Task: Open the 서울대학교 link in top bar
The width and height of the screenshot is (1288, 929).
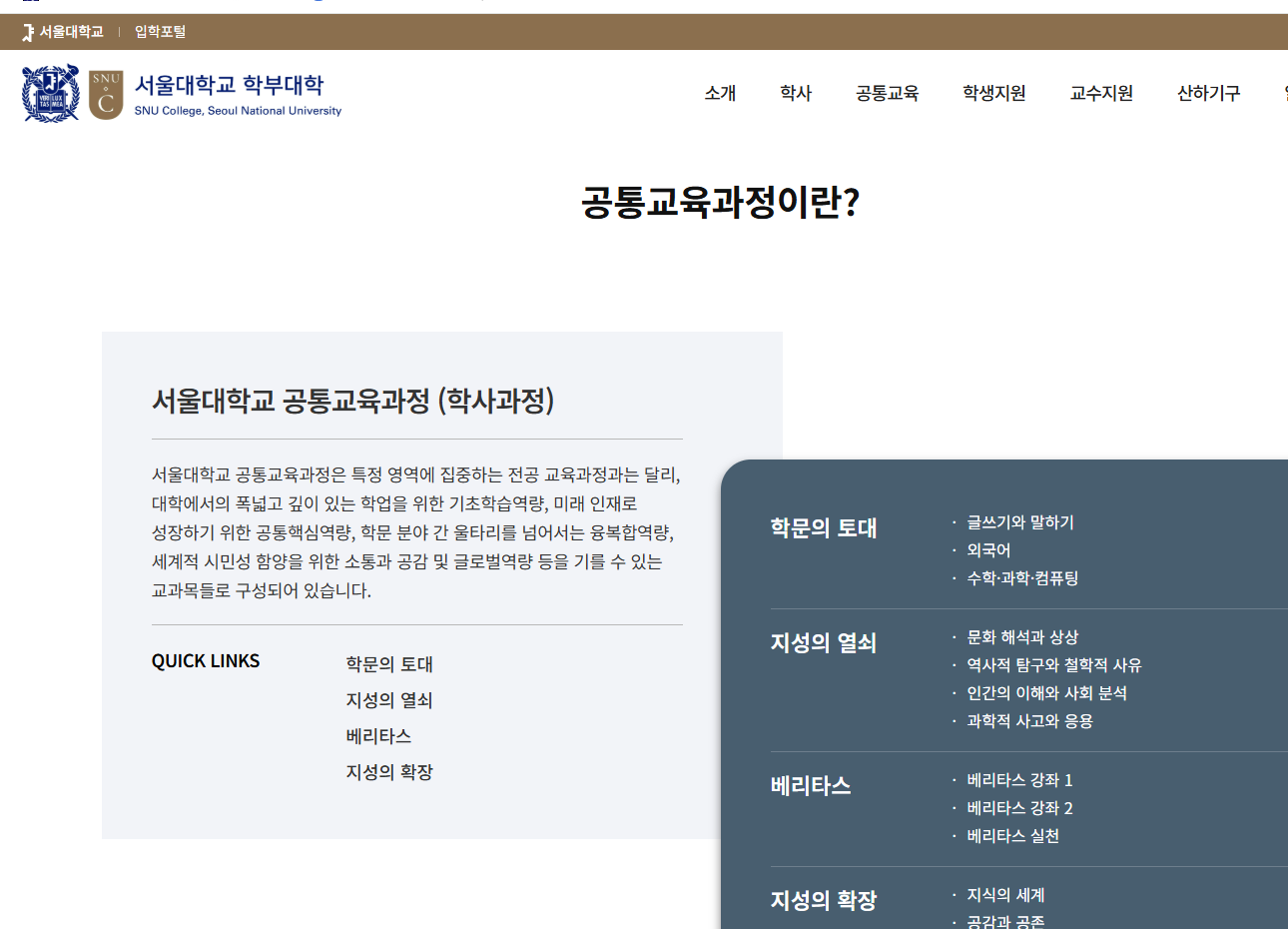Action: pyautogui.click(x=63, y=32)
